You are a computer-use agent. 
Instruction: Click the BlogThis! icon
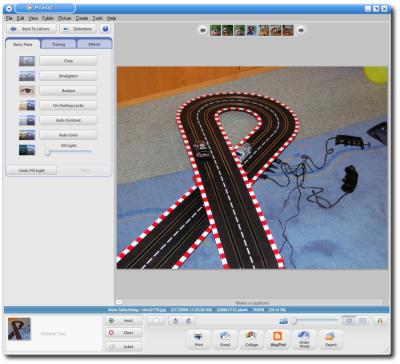[278, 339]
